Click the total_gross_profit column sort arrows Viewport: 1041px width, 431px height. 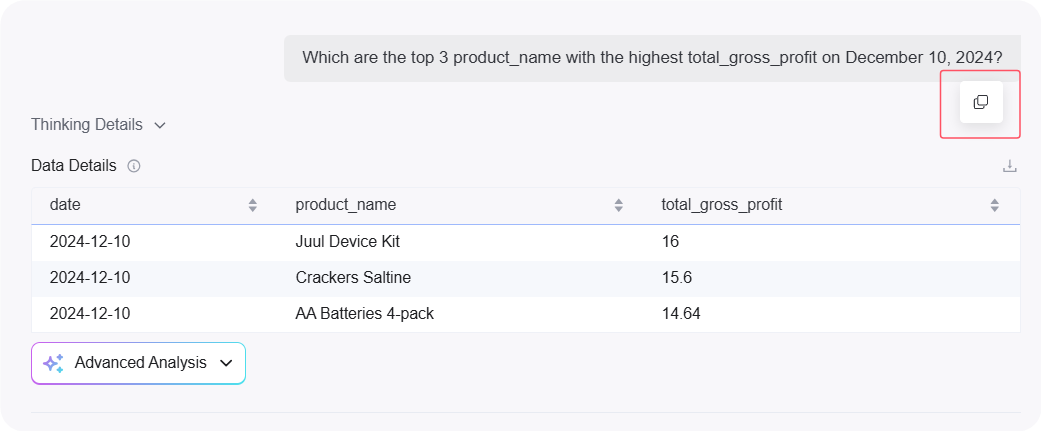(x=994, y=205)
